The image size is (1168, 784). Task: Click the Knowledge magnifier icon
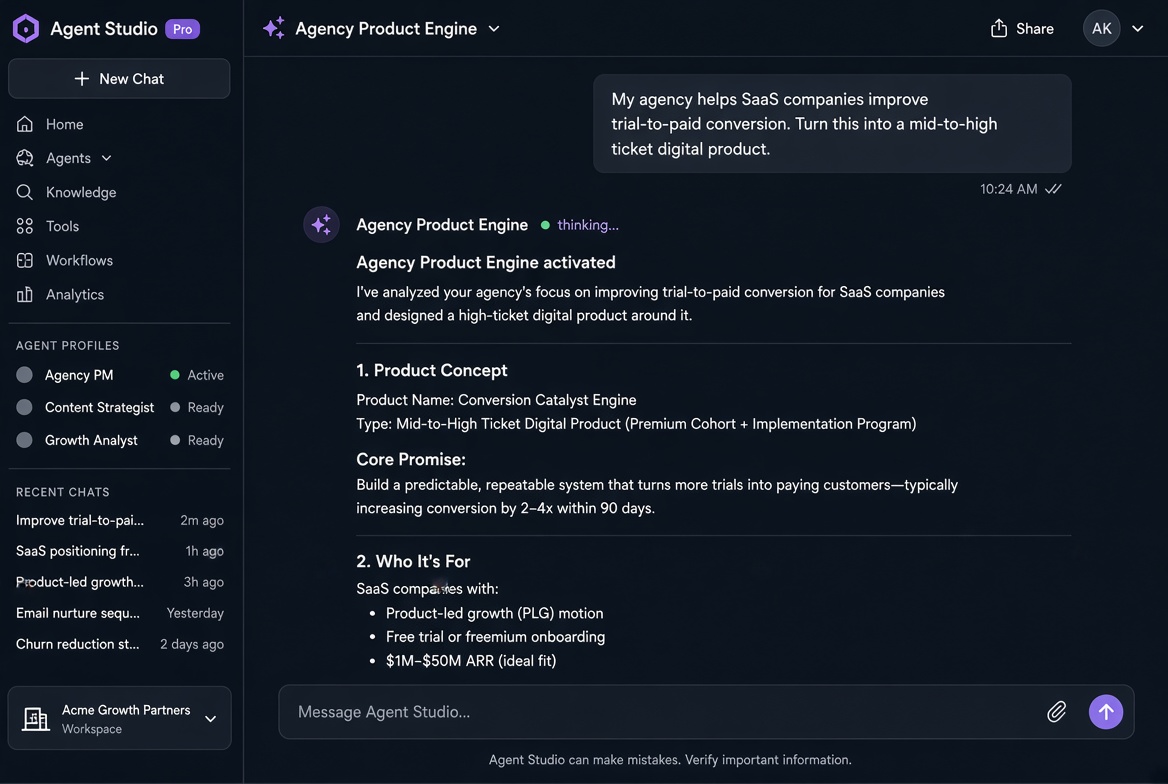[25, 192]
